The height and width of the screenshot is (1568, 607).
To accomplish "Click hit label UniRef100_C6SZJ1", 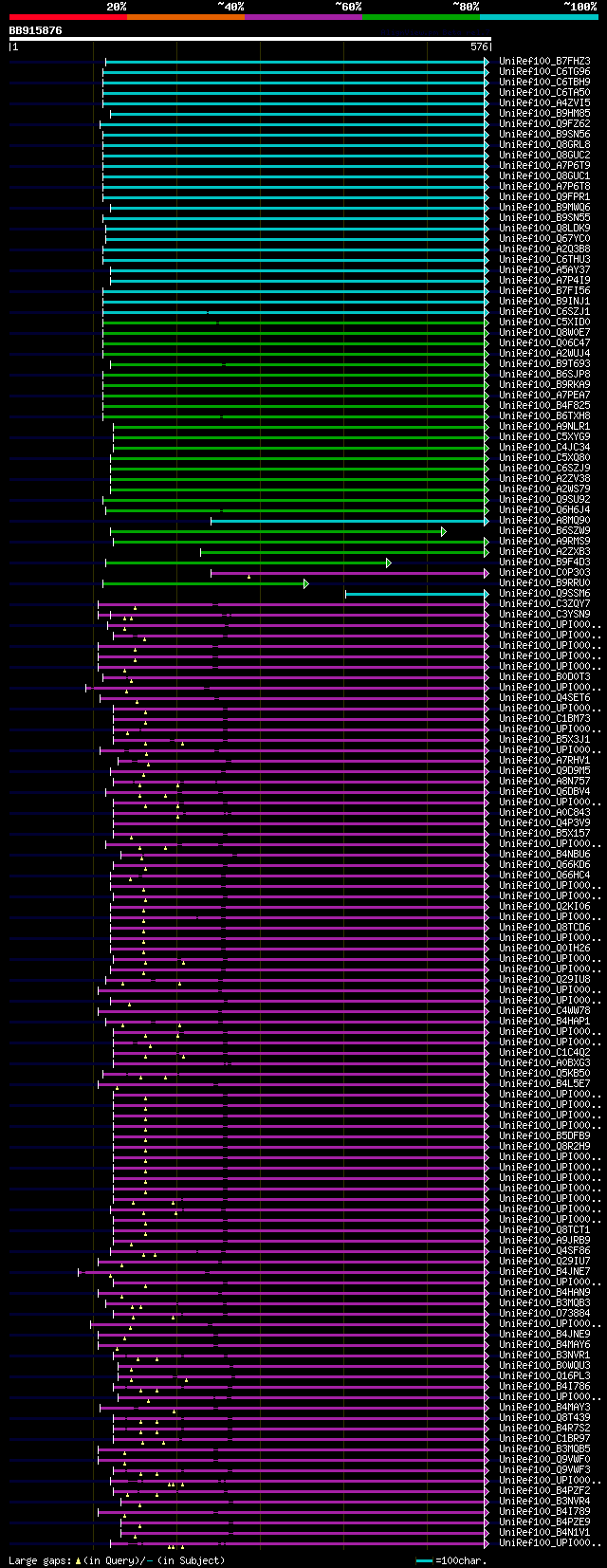I will point(544,311).
